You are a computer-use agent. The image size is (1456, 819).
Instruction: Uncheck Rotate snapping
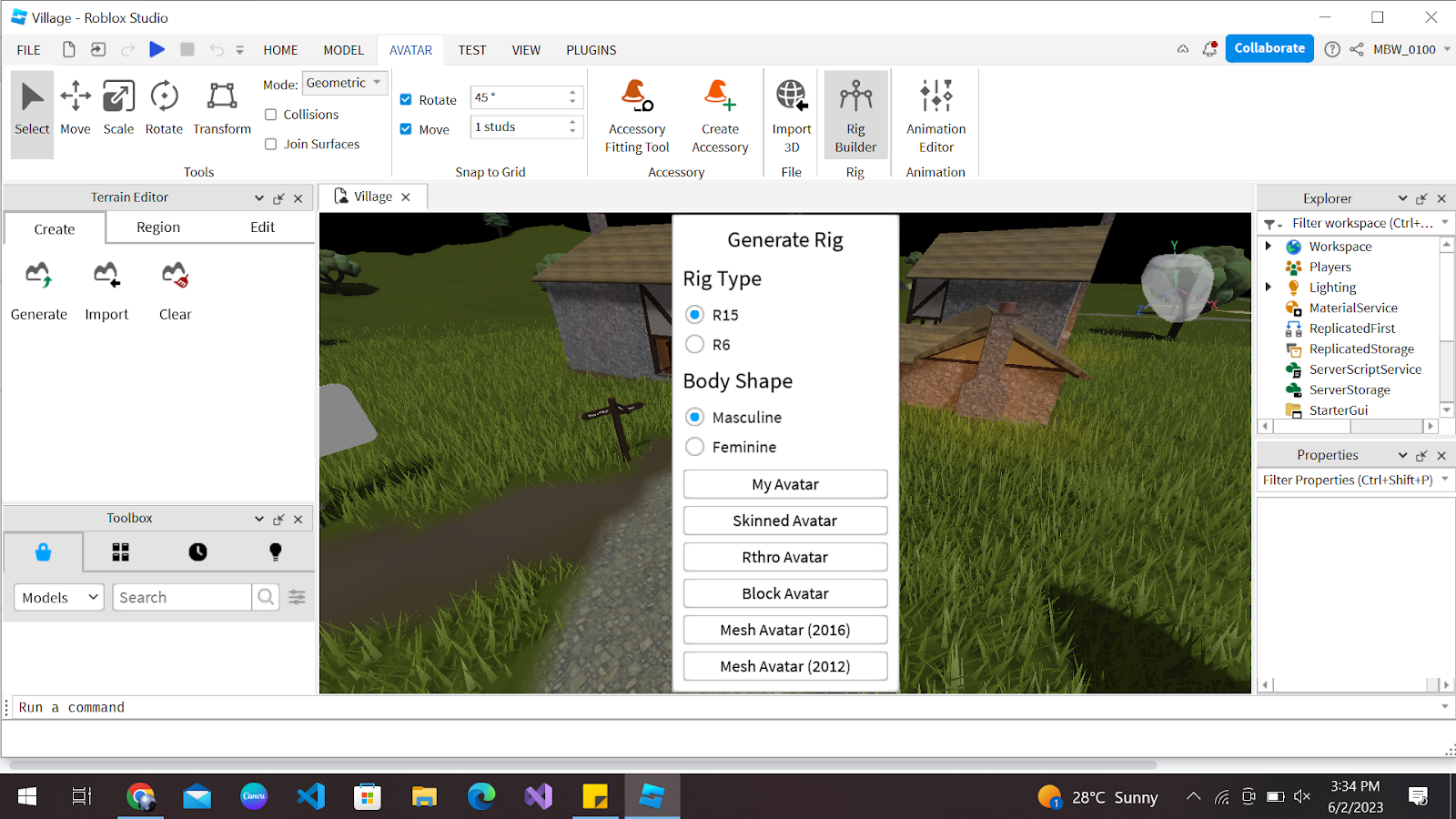406,100
